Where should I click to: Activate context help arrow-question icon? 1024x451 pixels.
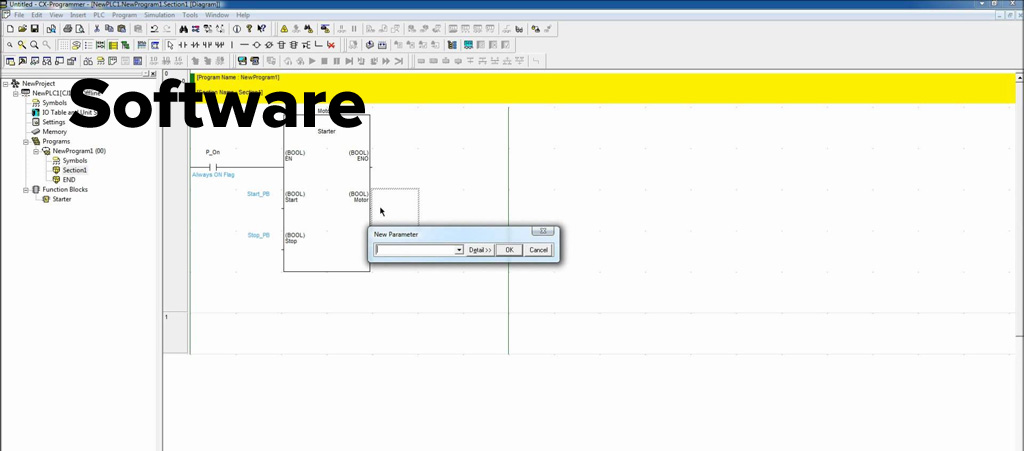click(261, 29)
